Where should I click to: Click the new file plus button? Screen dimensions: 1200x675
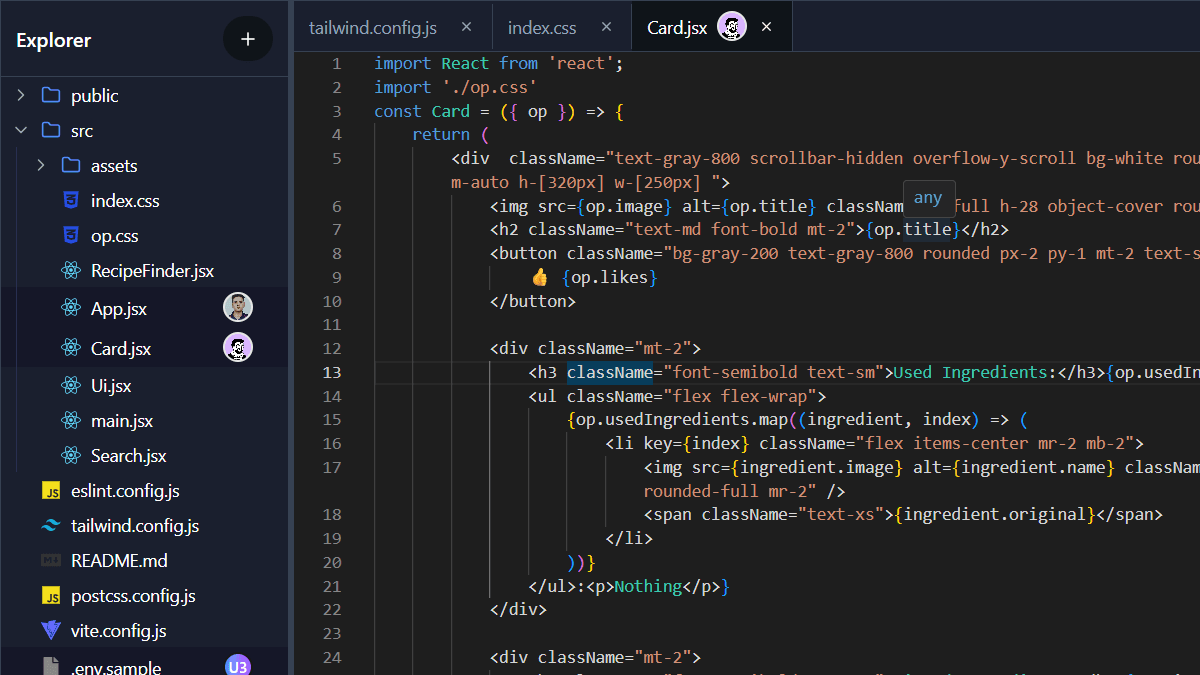[x=247, y=39]
